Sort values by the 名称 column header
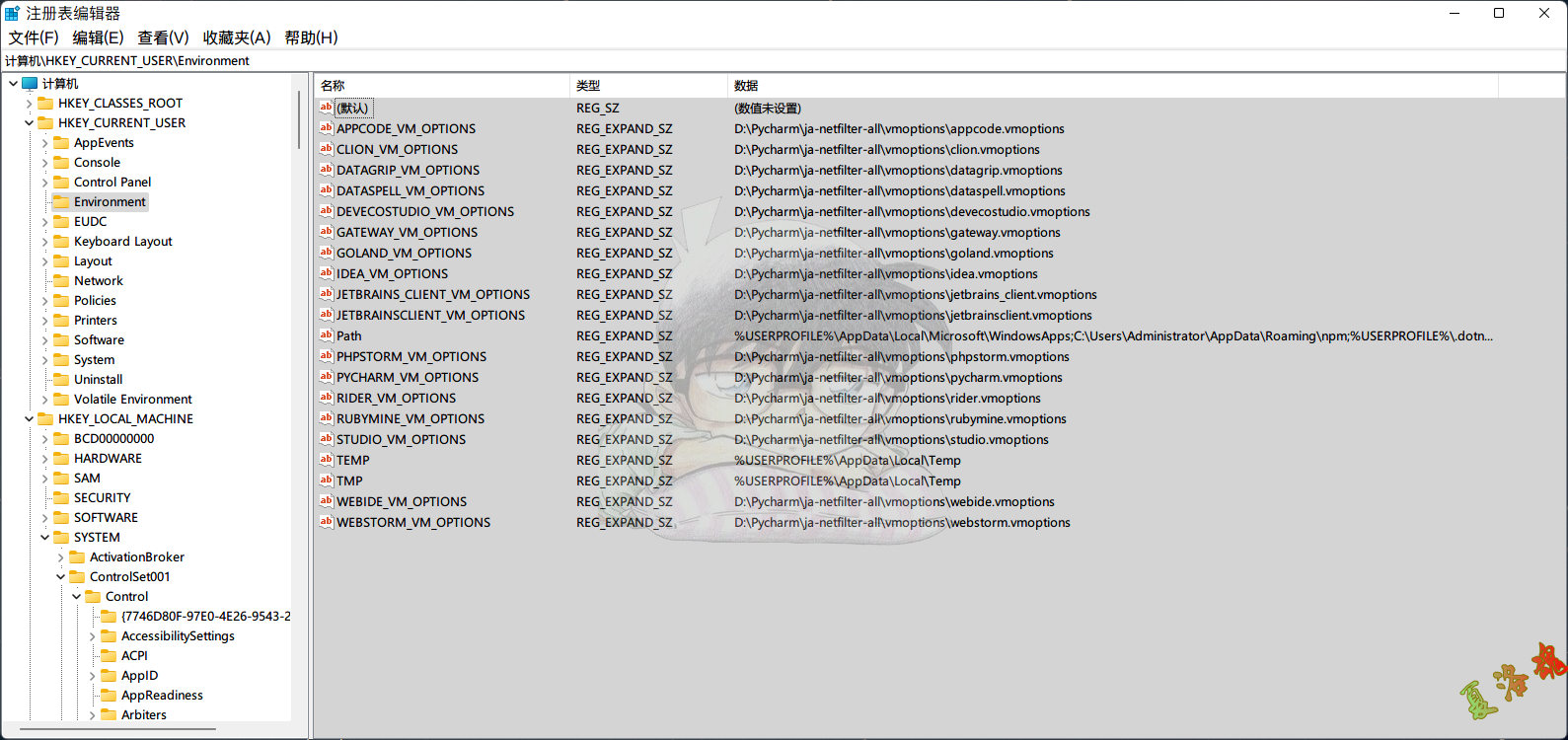Viewport: 1568px width, 740px height. (442, 86)
